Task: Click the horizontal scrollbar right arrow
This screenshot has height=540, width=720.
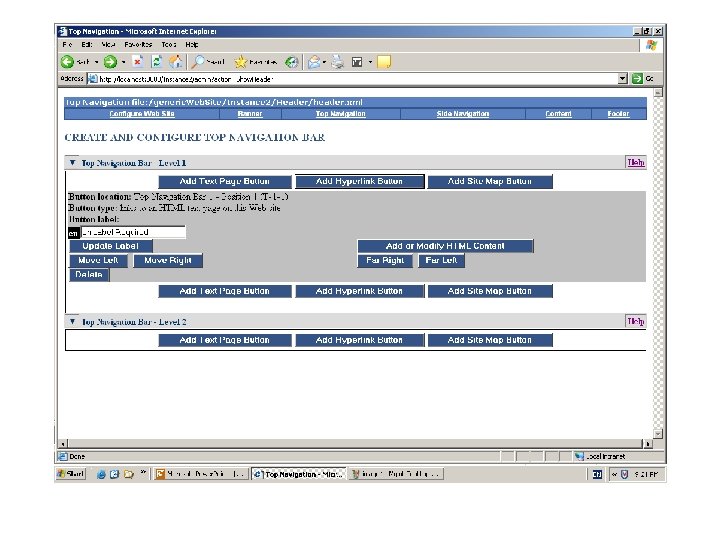Action: 648,444
